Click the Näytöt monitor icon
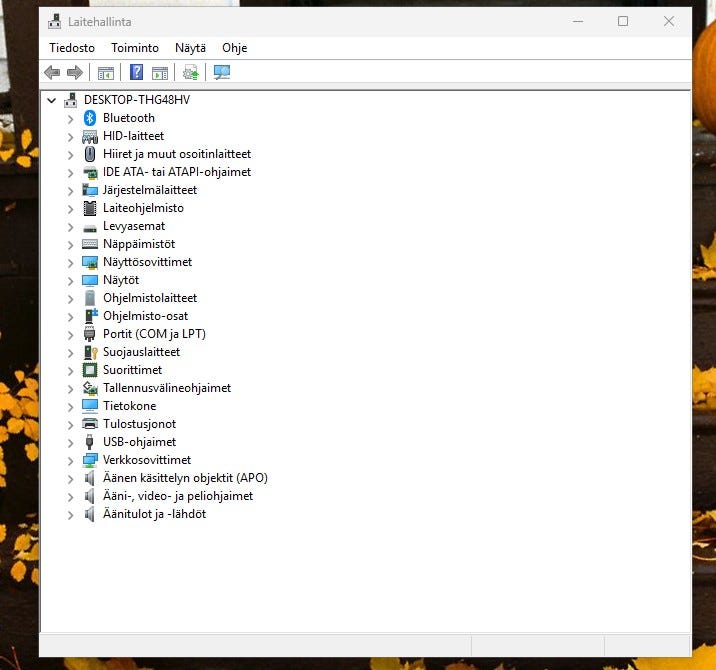 tap(90, 280)
